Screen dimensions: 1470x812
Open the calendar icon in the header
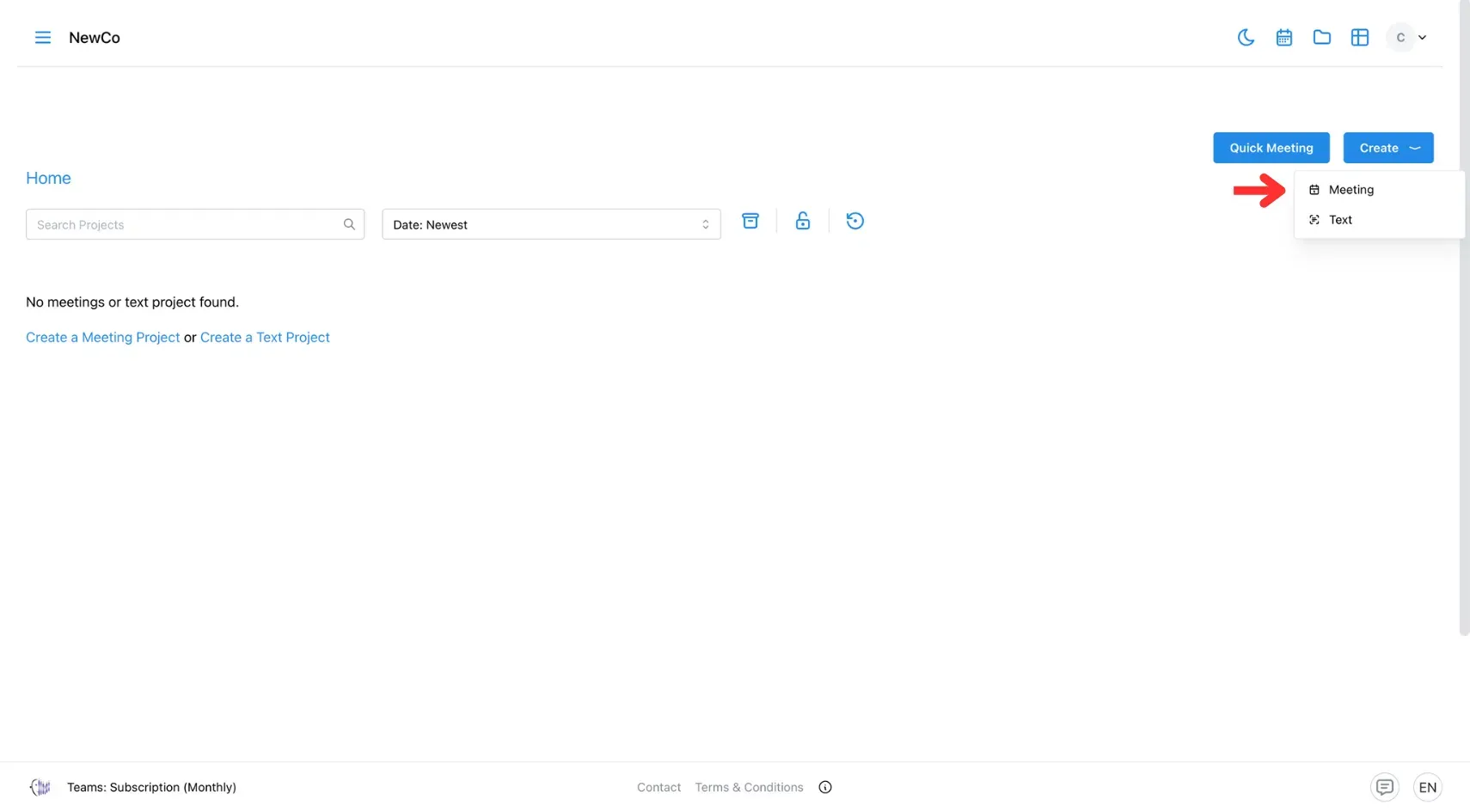pos(1283,37)
